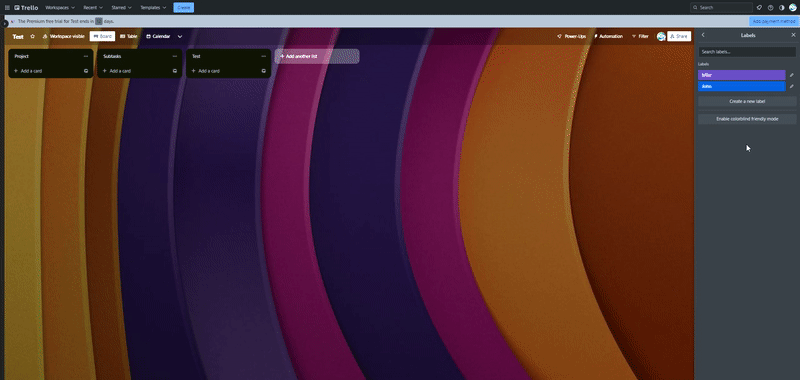Edit the blue label with pencil icon

[791, 86]
